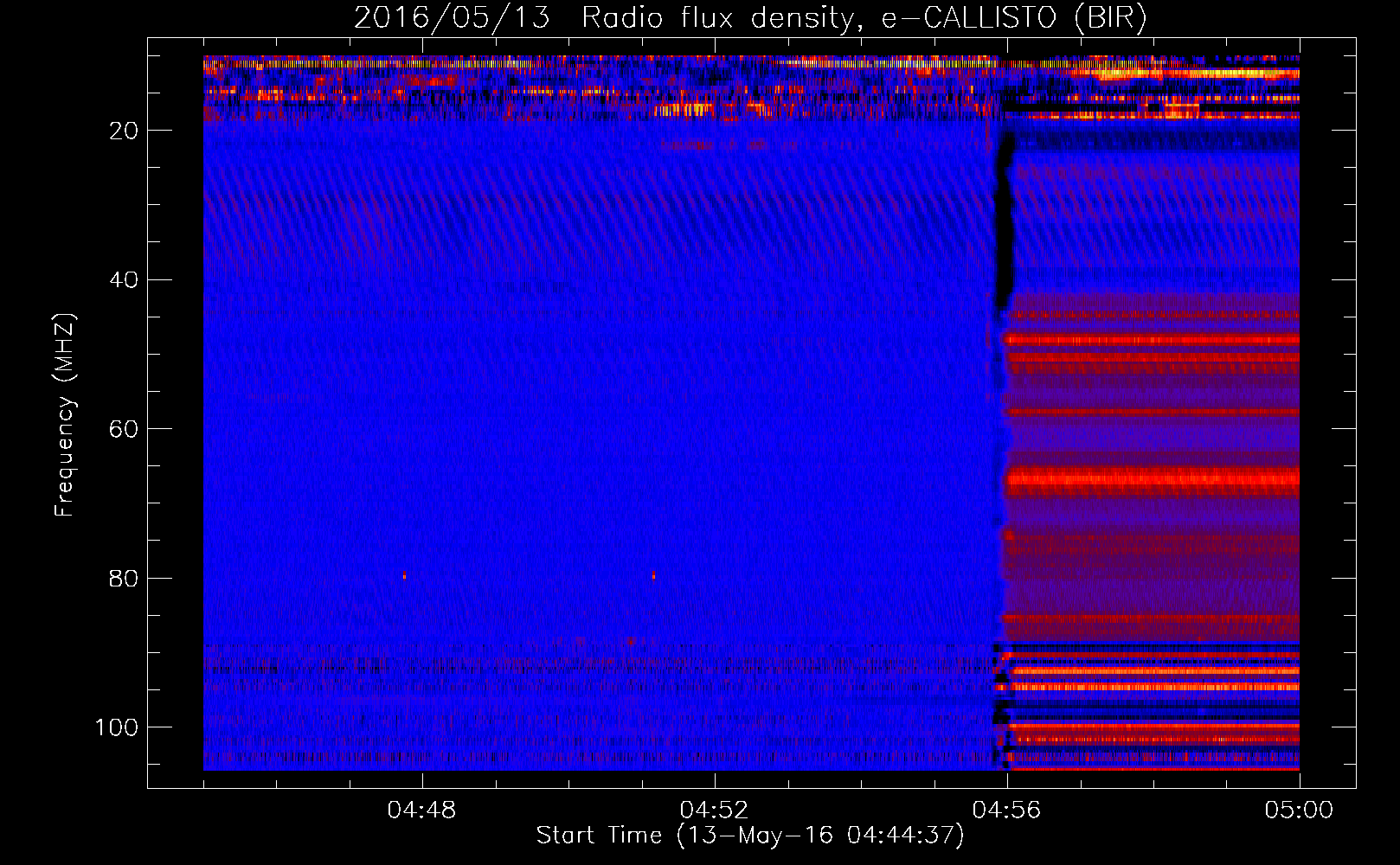Image resolution: width=1400 pixels, height=865 pixels.
Task: Click the "05:00" time tick label
Action: coord(1299,811)
